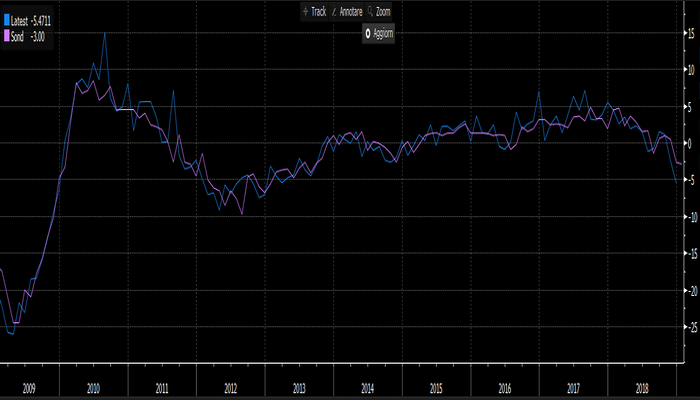Choose the 2018 year marker
This screenshot has height=400, width=700.
[641, 384]
